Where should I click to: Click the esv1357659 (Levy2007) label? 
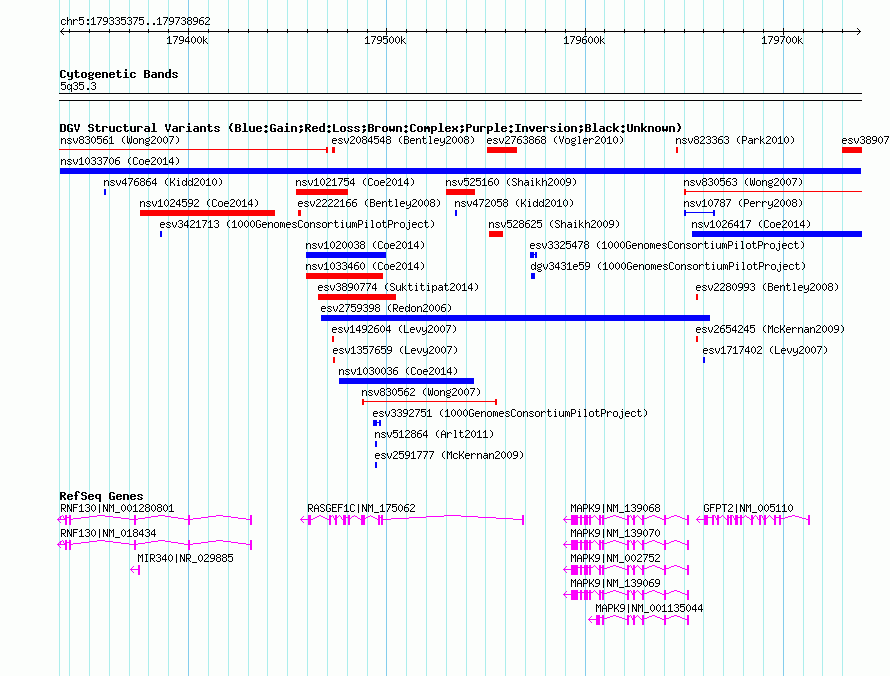(x=395, y=350)
